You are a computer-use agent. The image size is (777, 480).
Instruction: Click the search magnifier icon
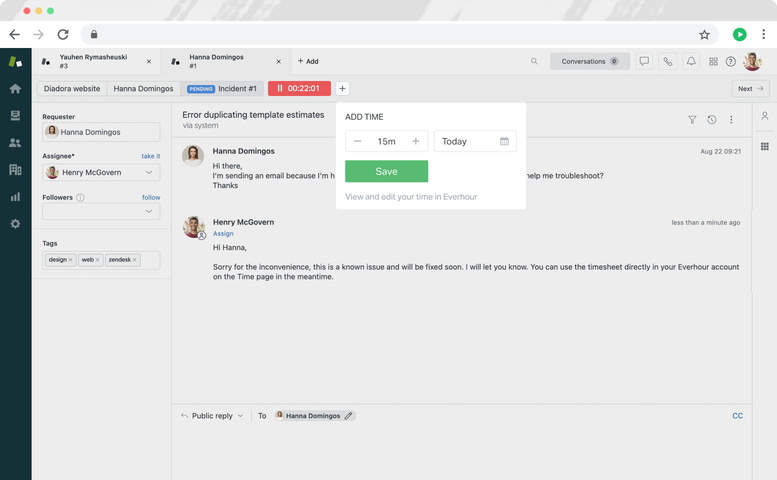coord(534,61)
